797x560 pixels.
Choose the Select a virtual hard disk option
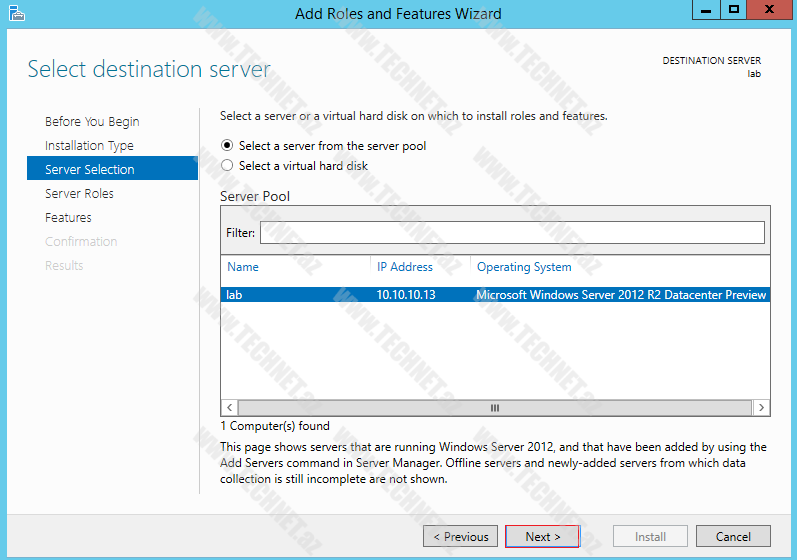tap(227, 166)
